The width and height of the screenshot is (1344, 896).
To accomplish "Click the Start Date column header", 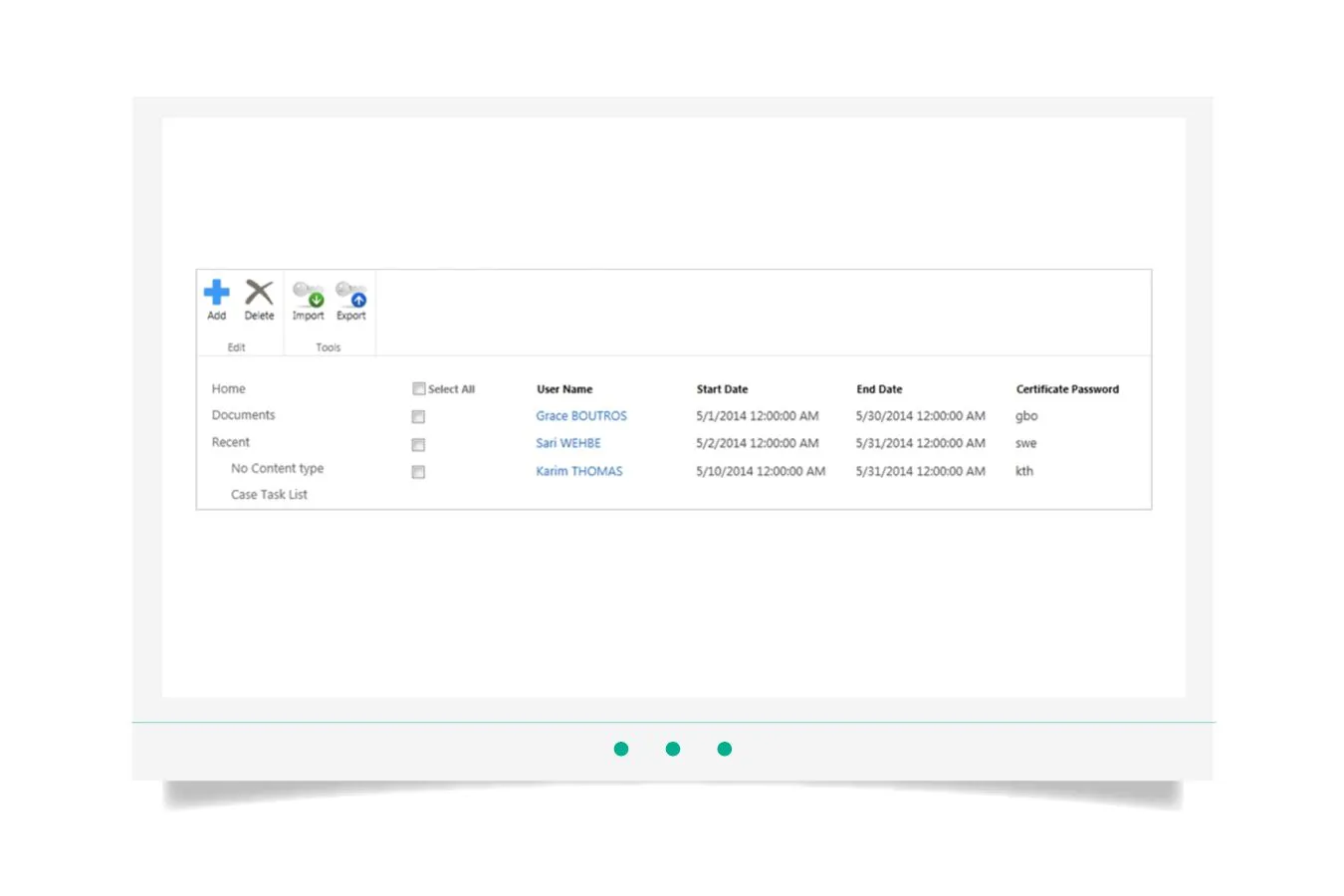I will tap(722, 389).
